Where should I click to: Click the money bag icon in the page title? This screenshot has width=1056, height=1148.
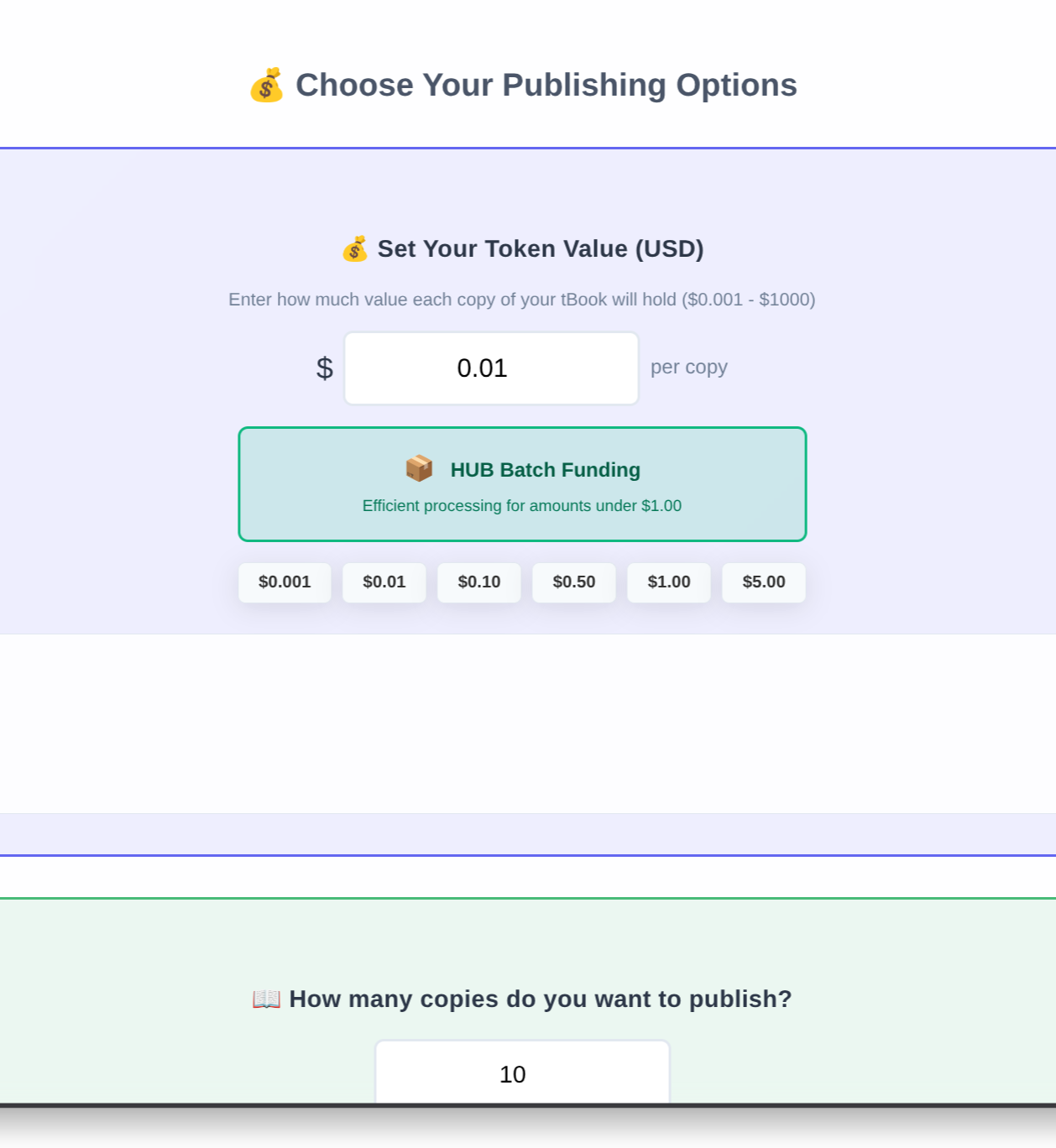[x=266, y=84]
